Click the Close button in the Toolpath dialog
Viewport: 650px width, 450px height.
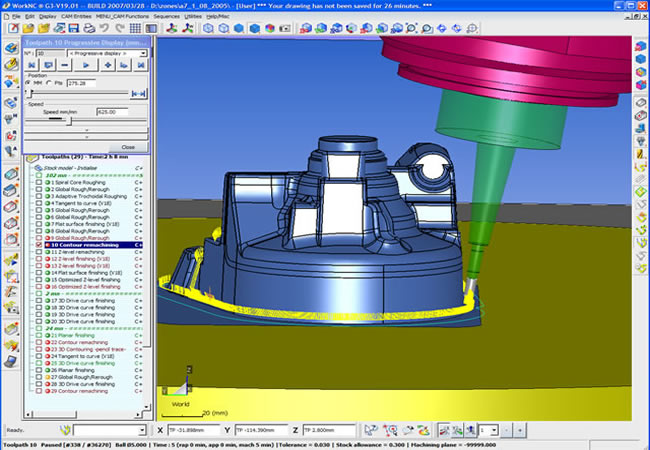pyautogui.click(x=129, y=146)
